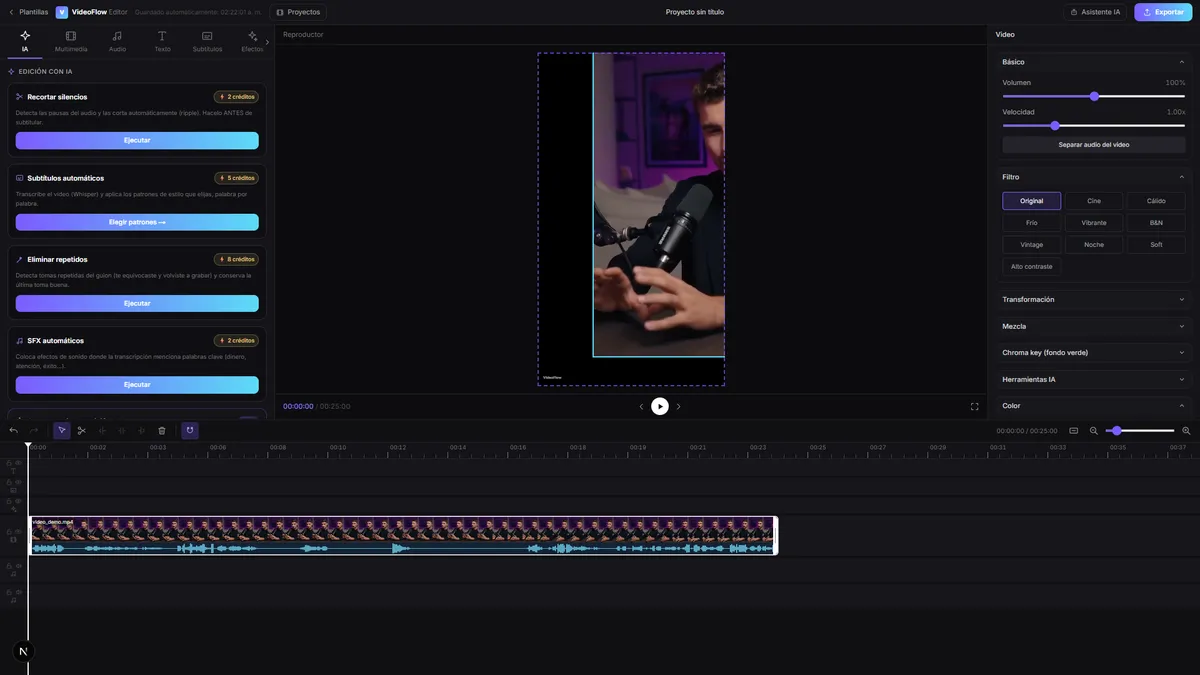Run SFX automáticos with Ejecutar
The image size is (1200, 675).
[x=137, y=385]
